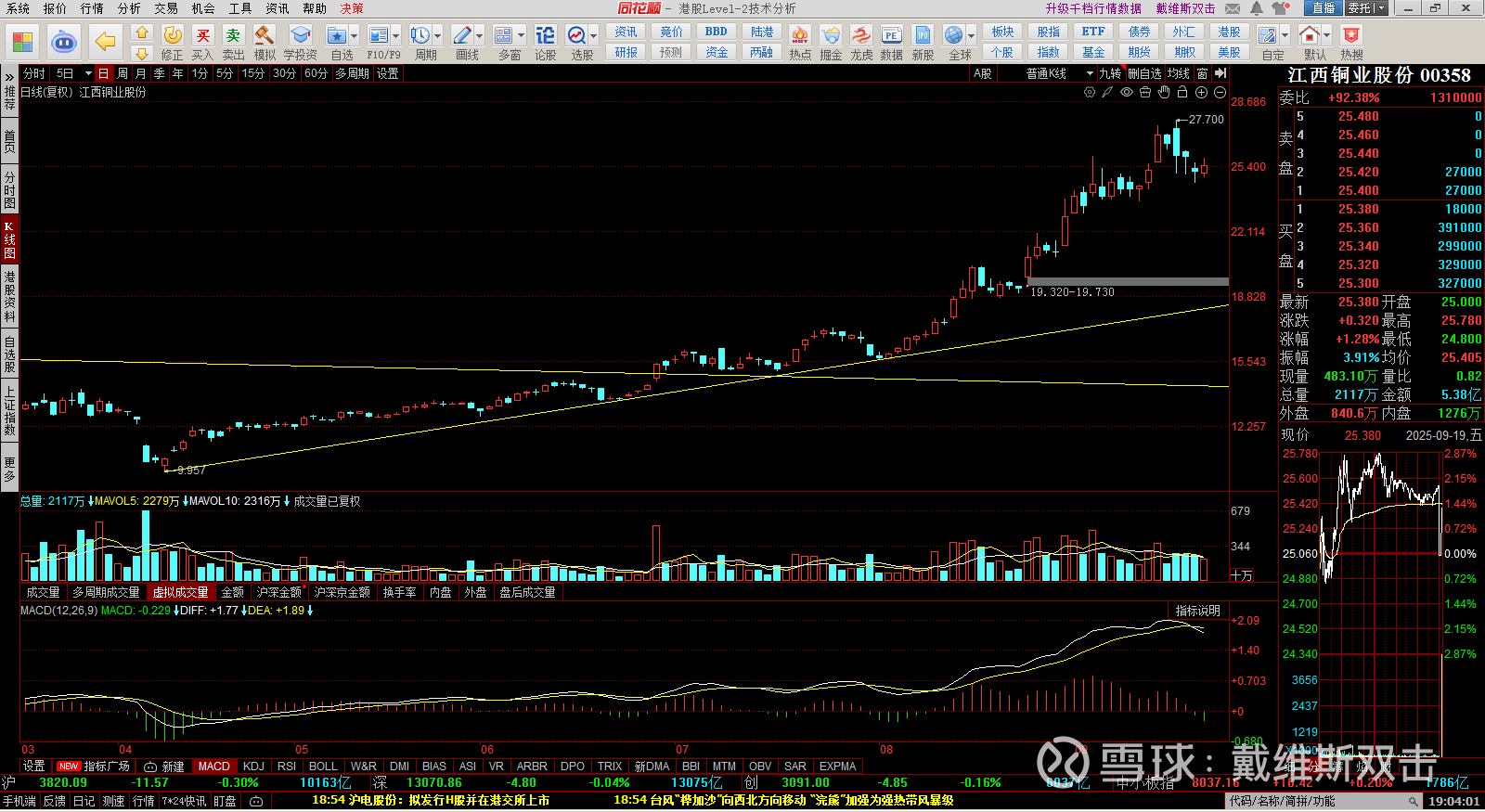The height and width of the screenshot is (812, 1485).
Task: Click the yellow back arrow icon
Action: (x=106, y=42)
